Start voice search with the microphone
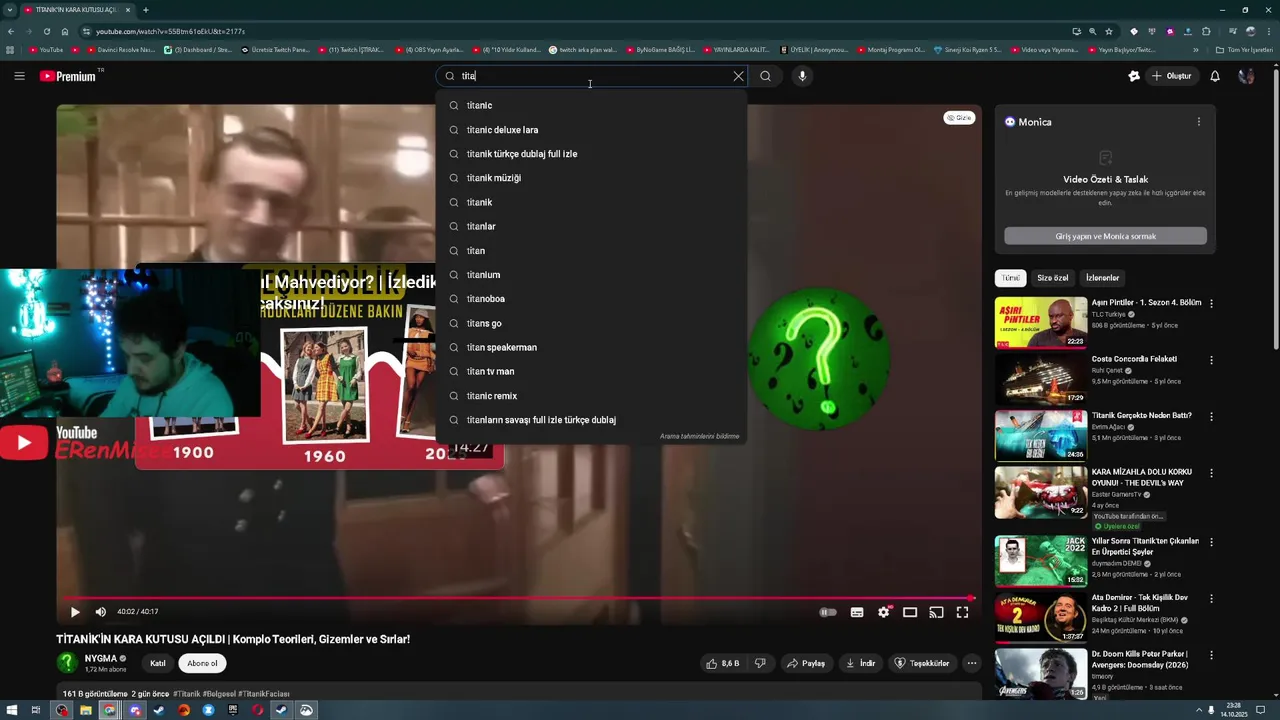 [x=802, y=76]
